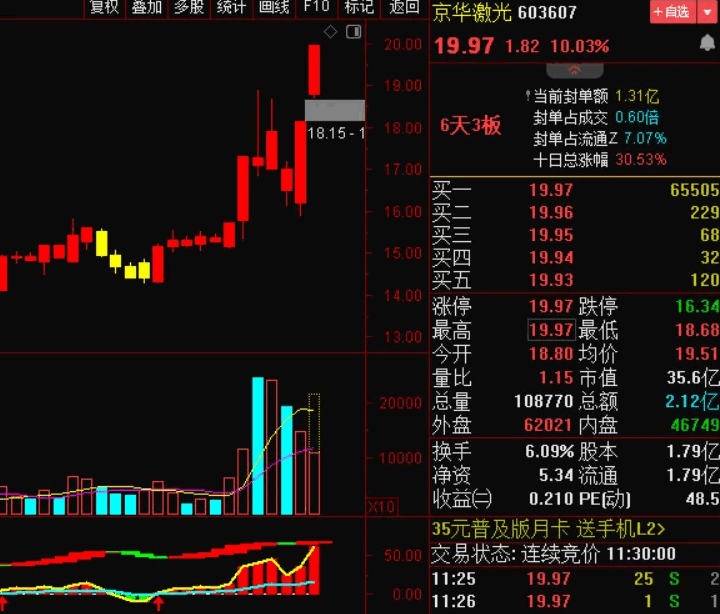Screen dimensions: 720x614
Task: Select the 买五 bid price 19.93
Action: pyautogui.click(x=551, y=280)
